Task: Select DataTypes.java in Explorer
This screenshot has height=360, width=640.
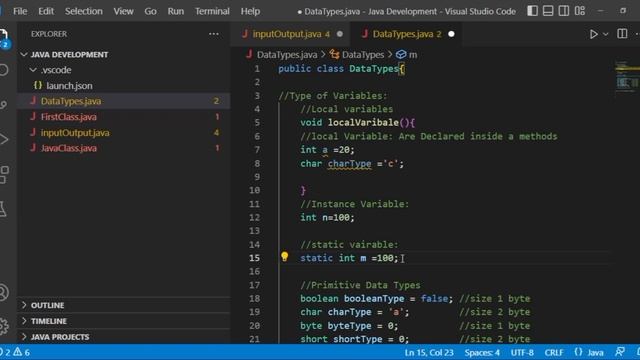Action: [123, 101]
